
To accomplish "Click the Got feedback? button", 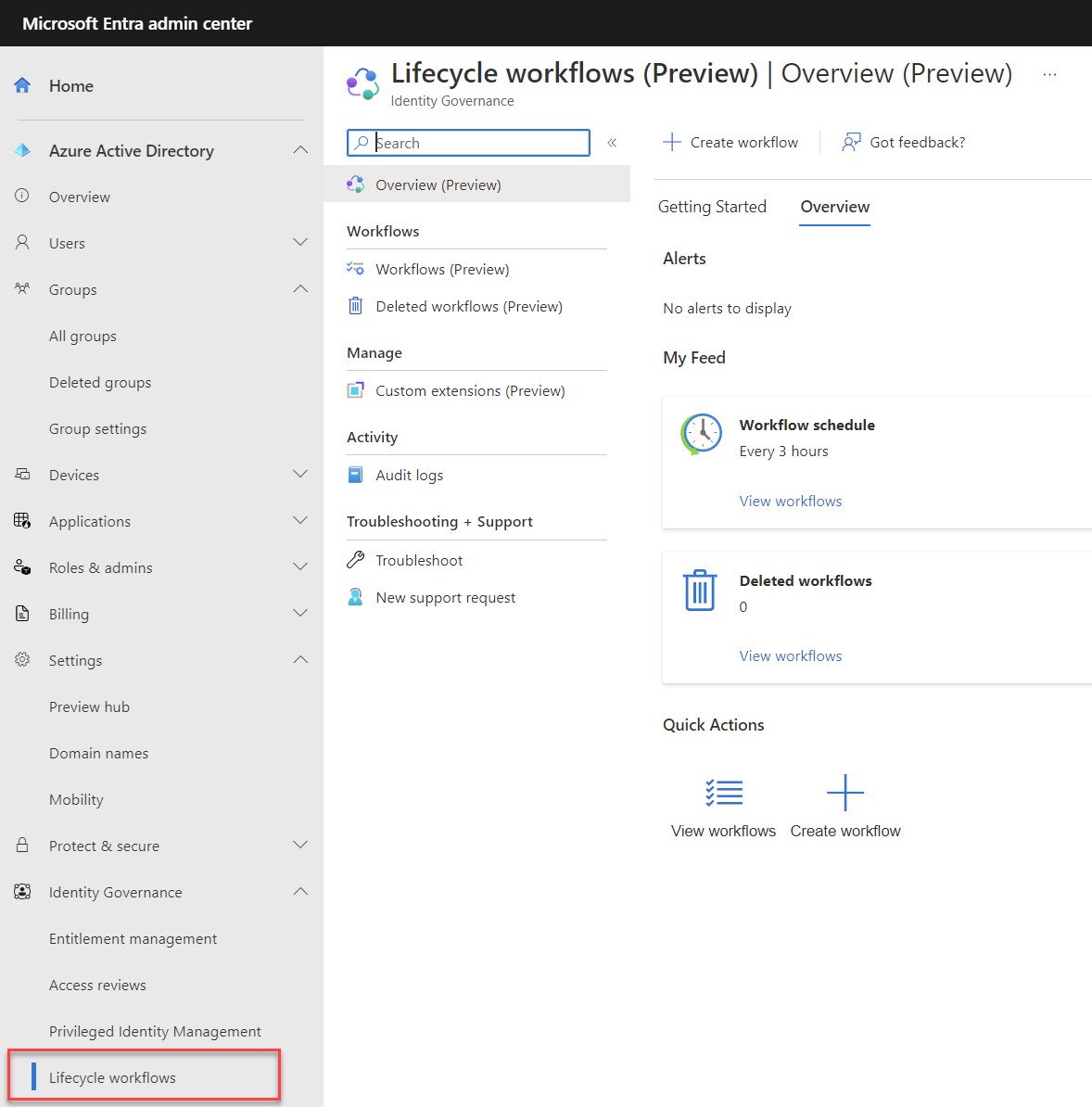I will pyautogui.click(x=902, y=141).
